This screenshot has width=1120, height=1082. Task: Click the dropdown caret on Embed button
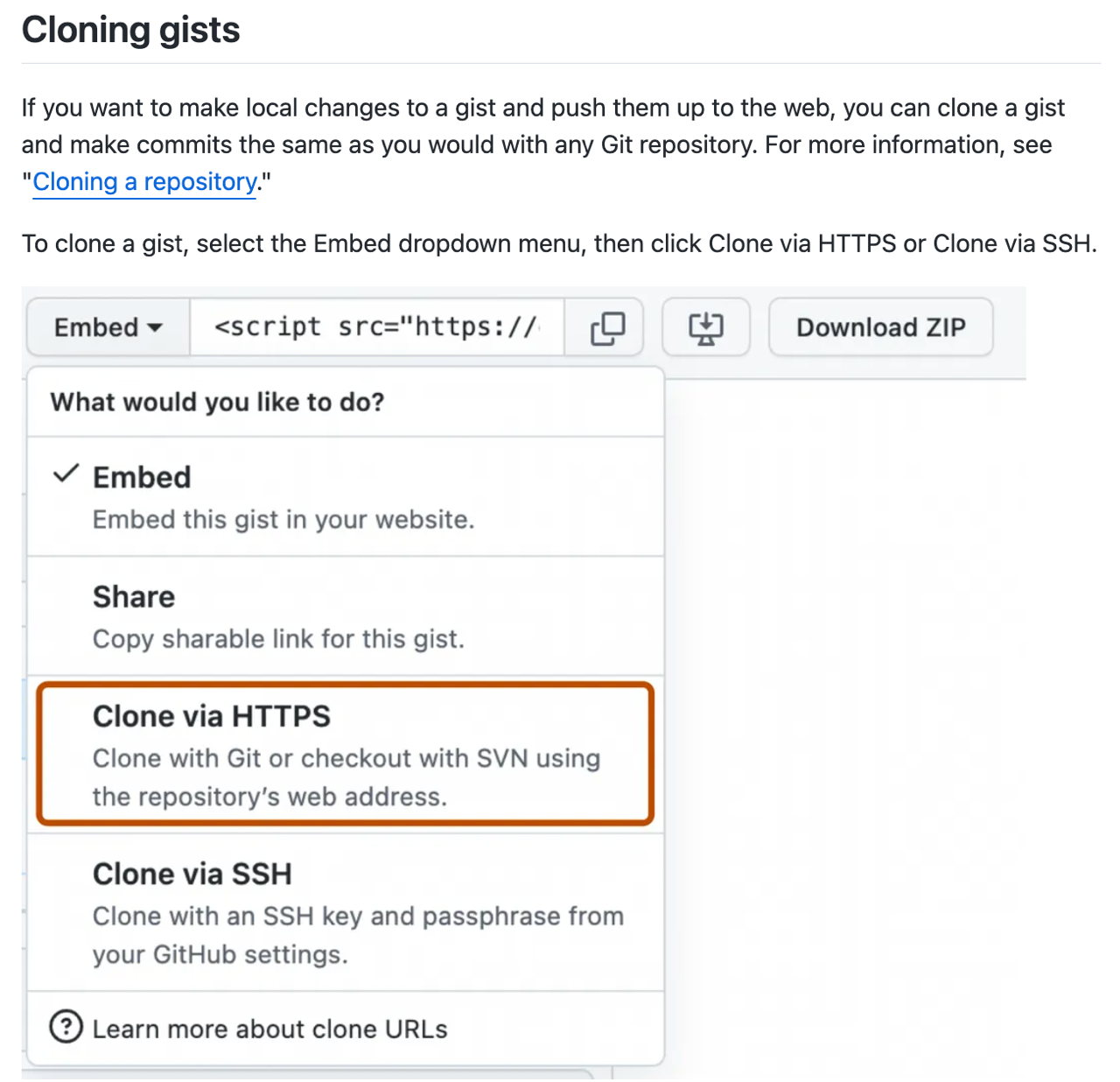tap(155, 327)
